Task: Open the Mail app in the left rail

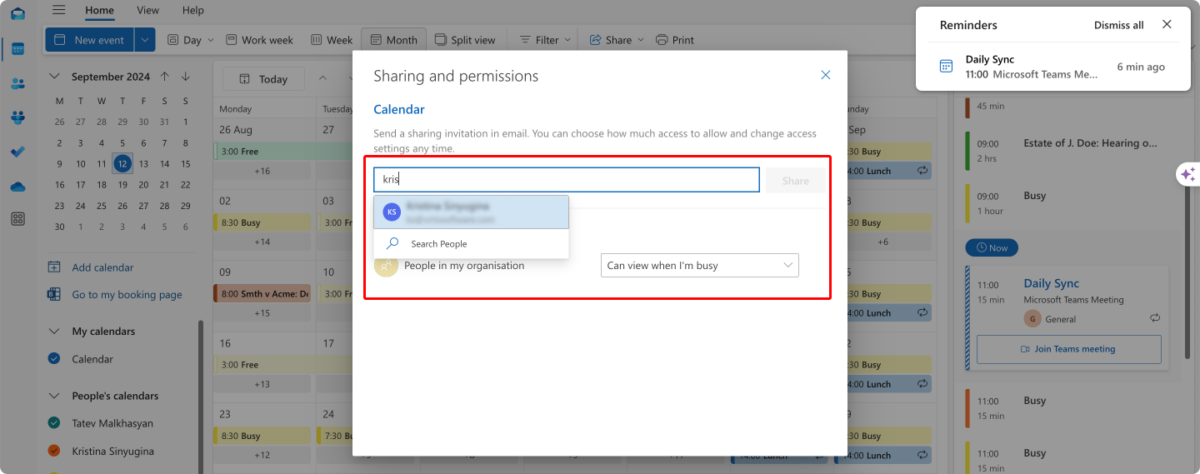Action: coord(18,13)
